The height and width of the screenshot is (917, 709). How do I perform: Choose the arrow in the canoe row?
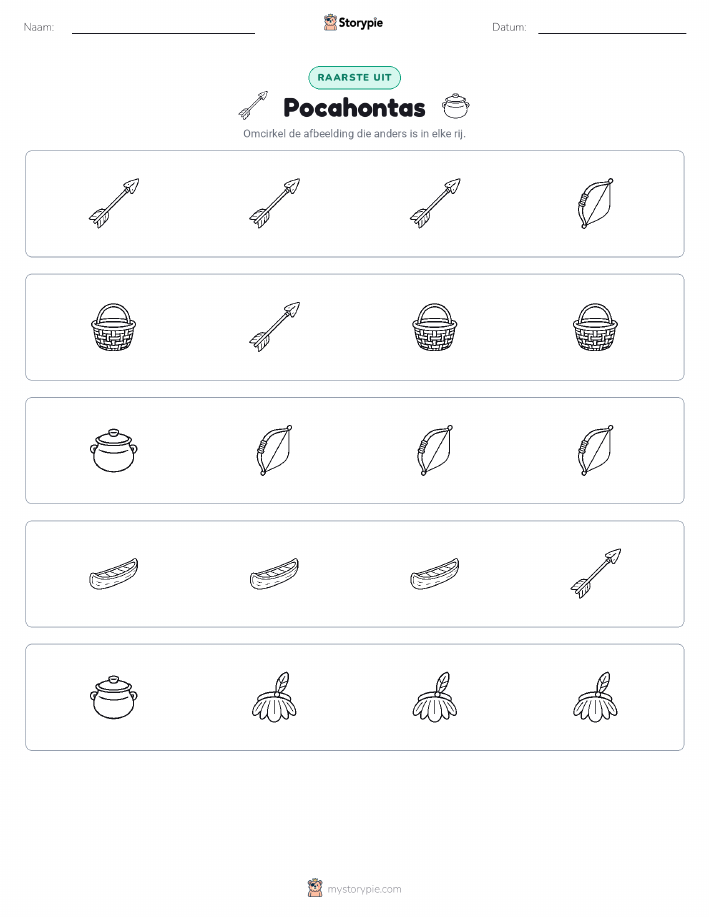(596, 574)
